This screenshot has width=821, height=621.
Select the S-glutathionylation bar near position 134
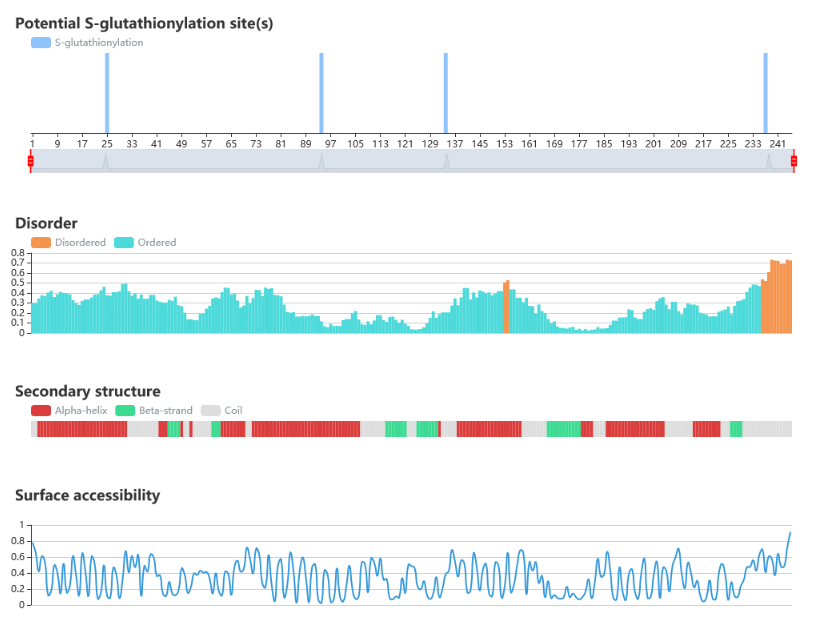tap(446, 93)
